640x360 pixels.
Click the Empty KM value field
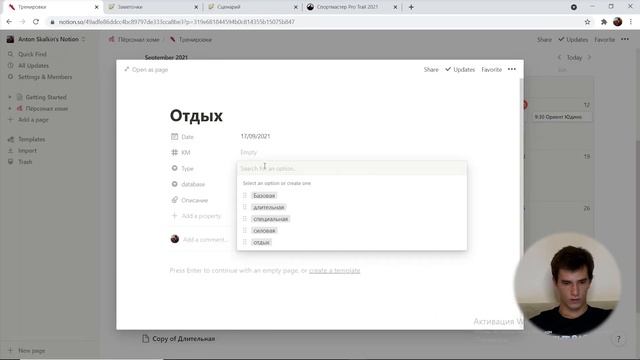click(249, 152)
